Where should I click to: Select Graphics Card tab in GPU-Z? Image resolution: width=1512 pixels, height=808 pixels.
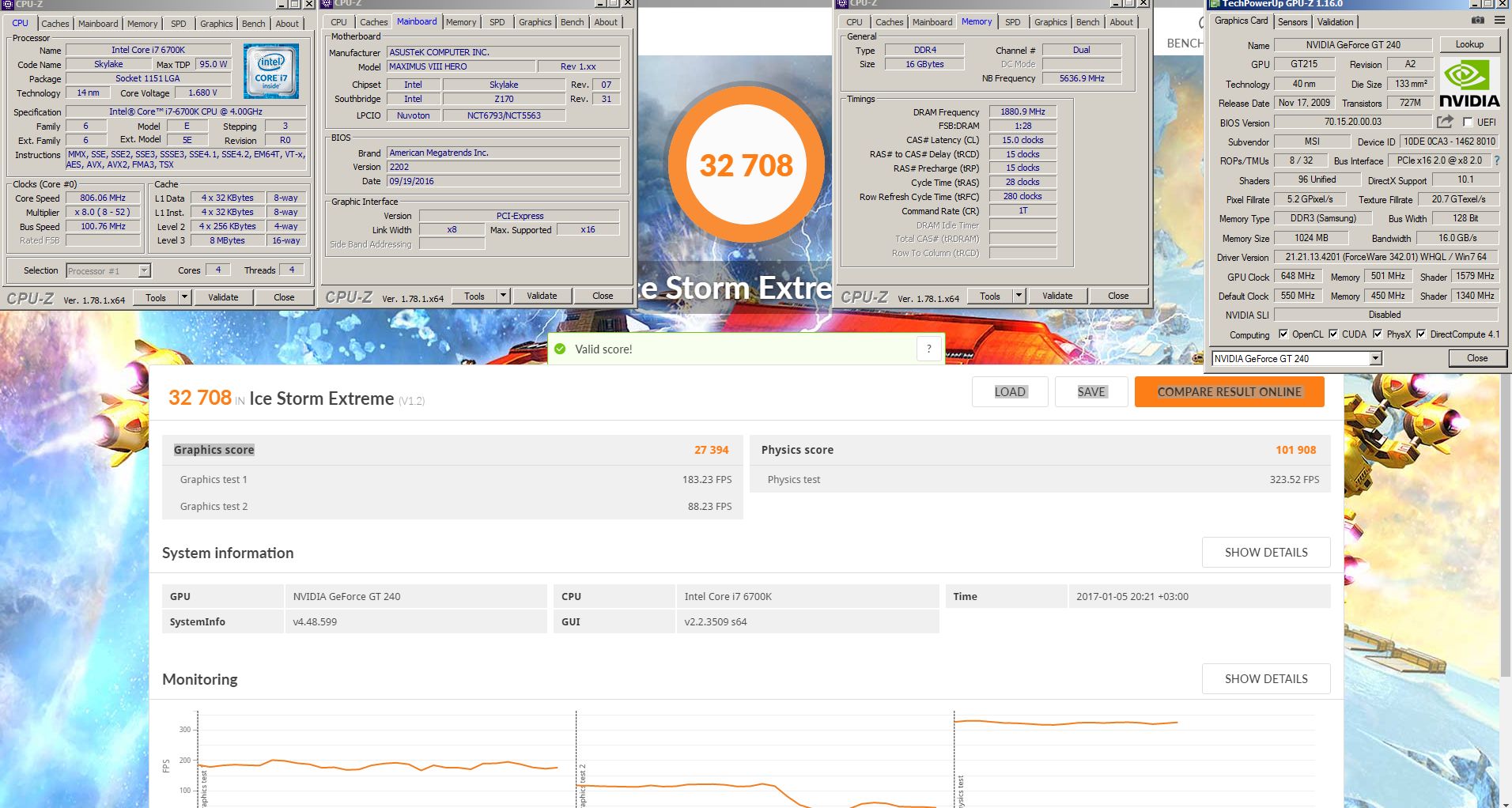(1241, 21)
